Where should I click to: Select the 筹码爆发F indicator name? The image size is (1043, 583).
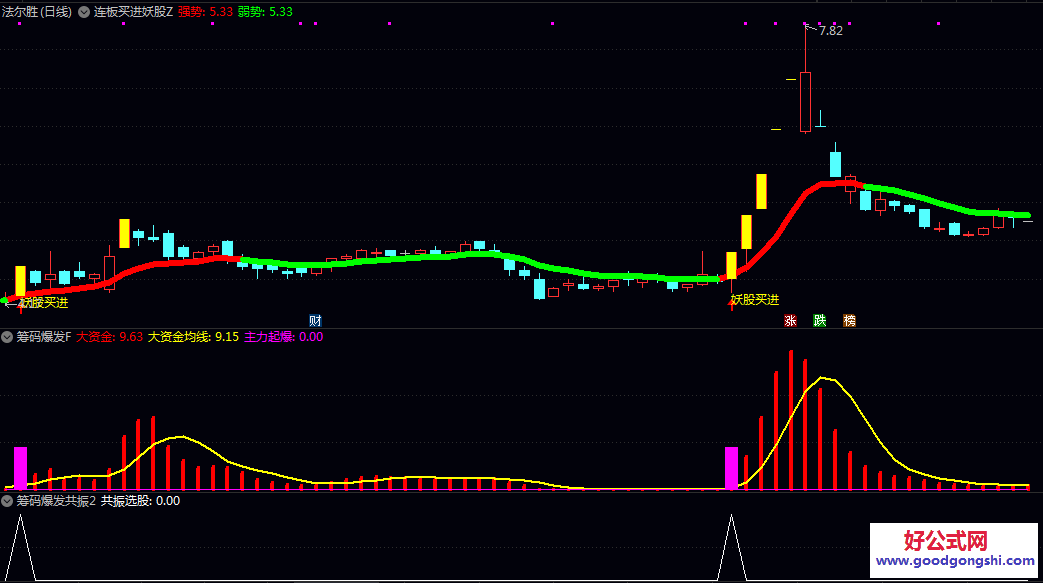(x=44, y=337)
